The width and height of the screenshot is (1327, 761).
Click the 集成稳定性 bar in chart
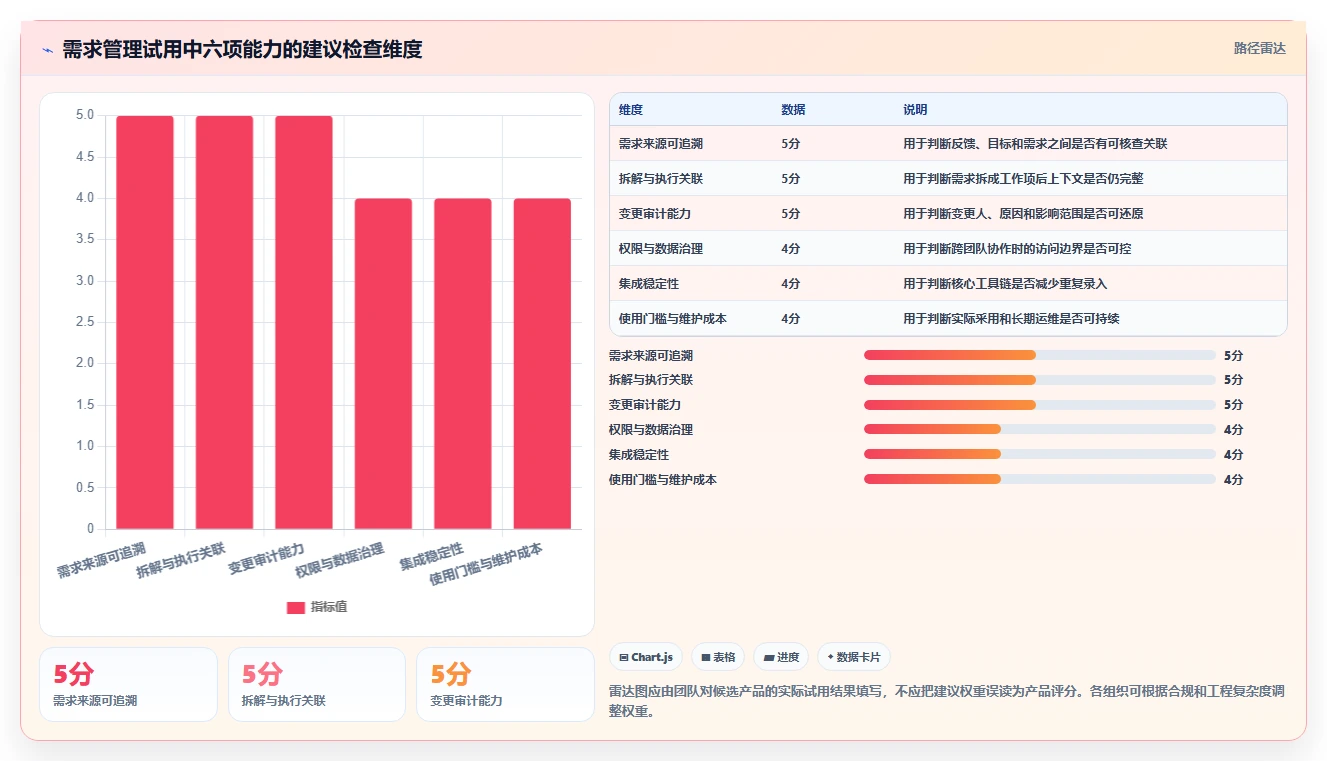463,364
